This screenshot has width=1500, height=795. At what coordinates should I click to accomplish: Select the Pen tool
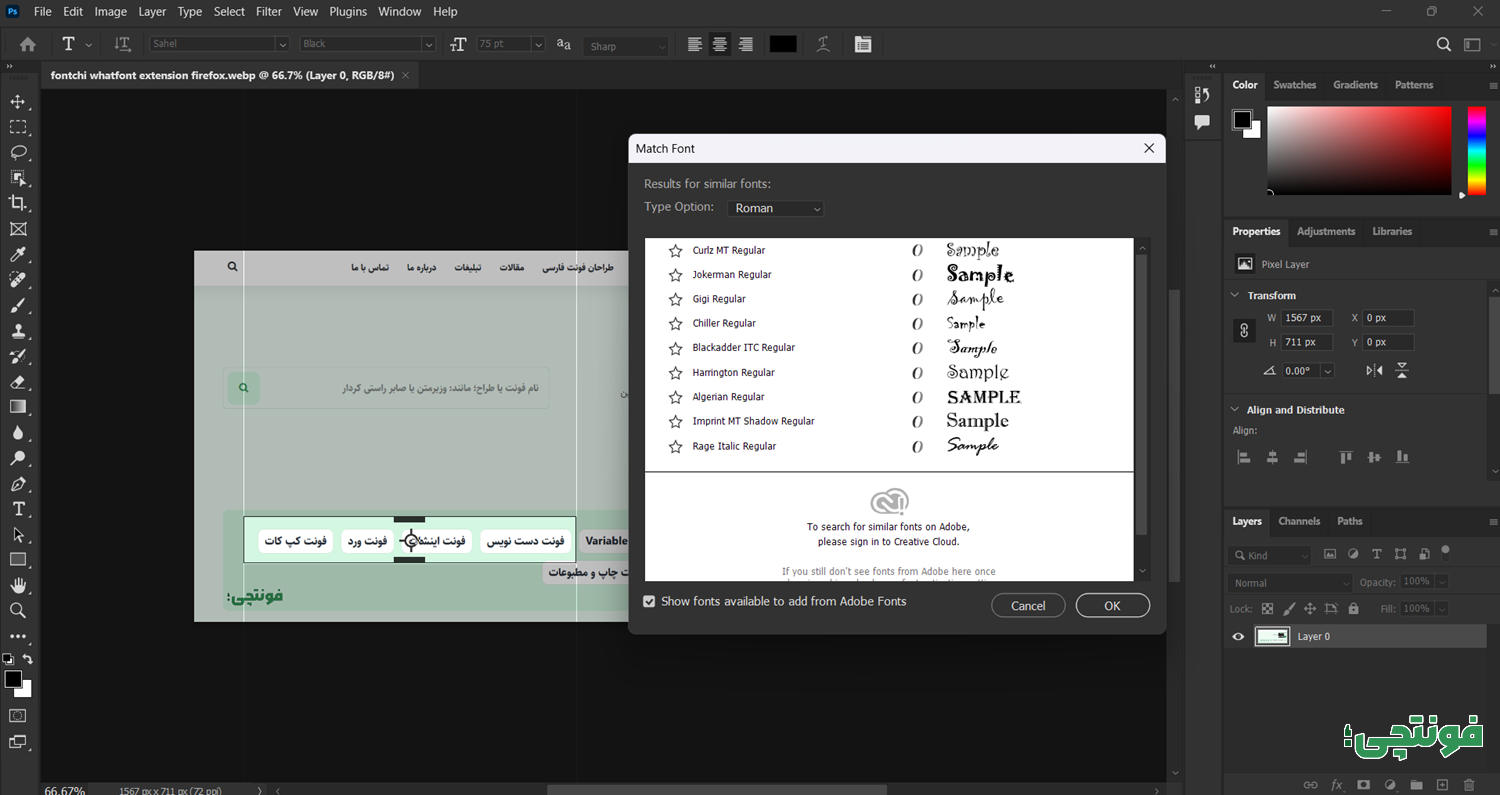(x=18, y=484)
